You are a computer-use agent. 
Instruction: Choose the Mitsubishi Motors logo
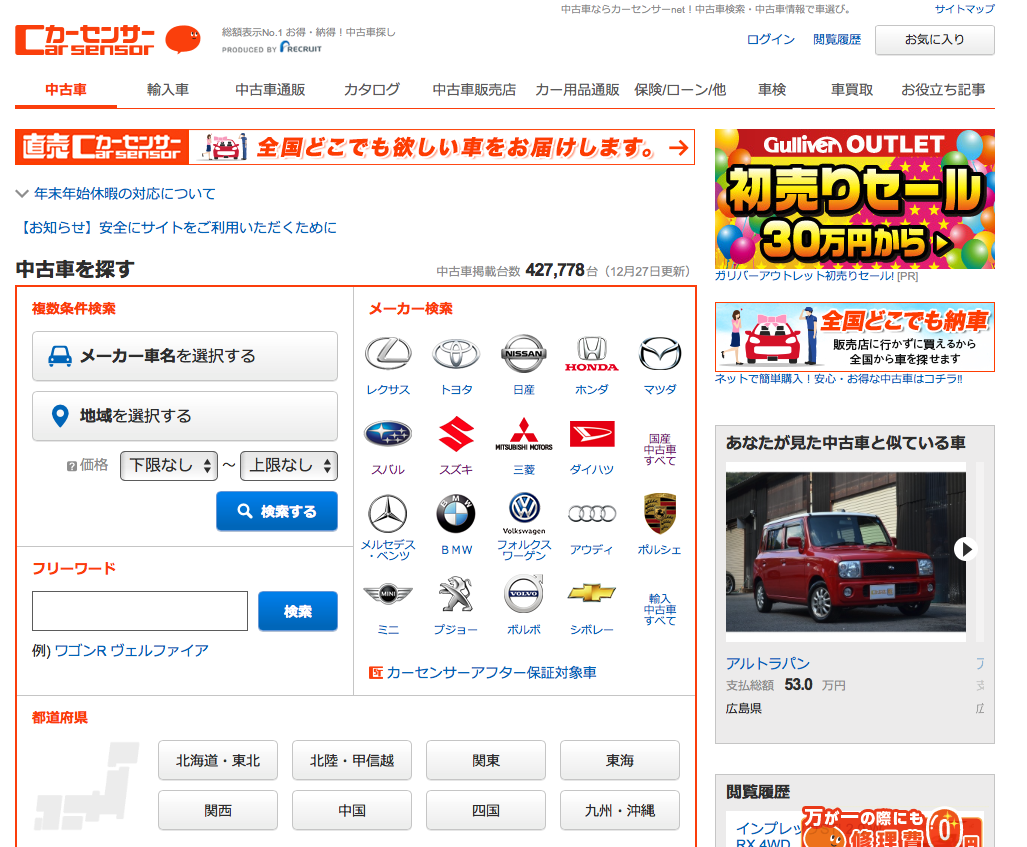point(524,434)
